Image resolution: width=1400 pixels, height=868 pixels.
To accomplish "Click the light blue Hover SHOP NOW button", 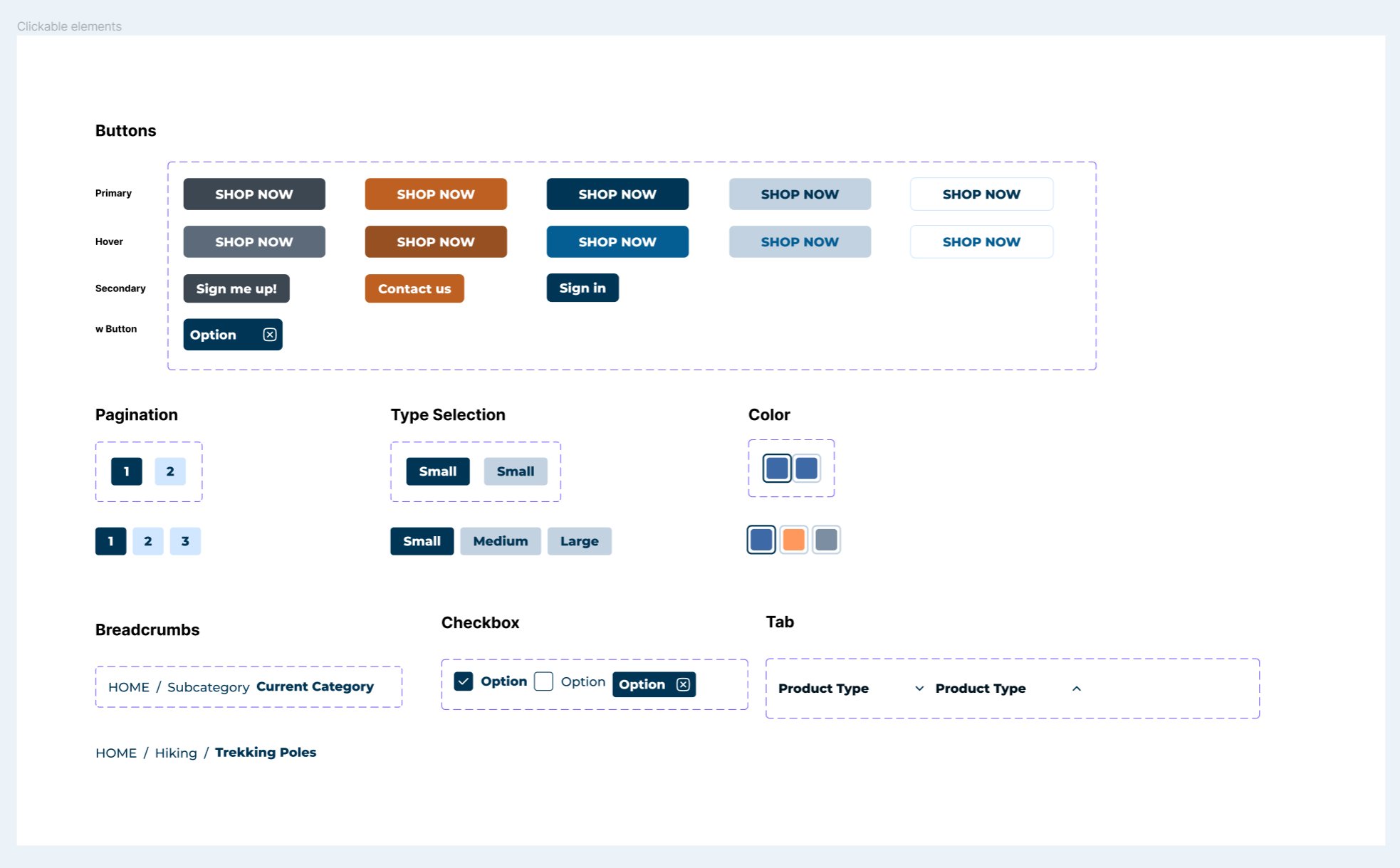I will pyautogui.click(x=800, y=242).
